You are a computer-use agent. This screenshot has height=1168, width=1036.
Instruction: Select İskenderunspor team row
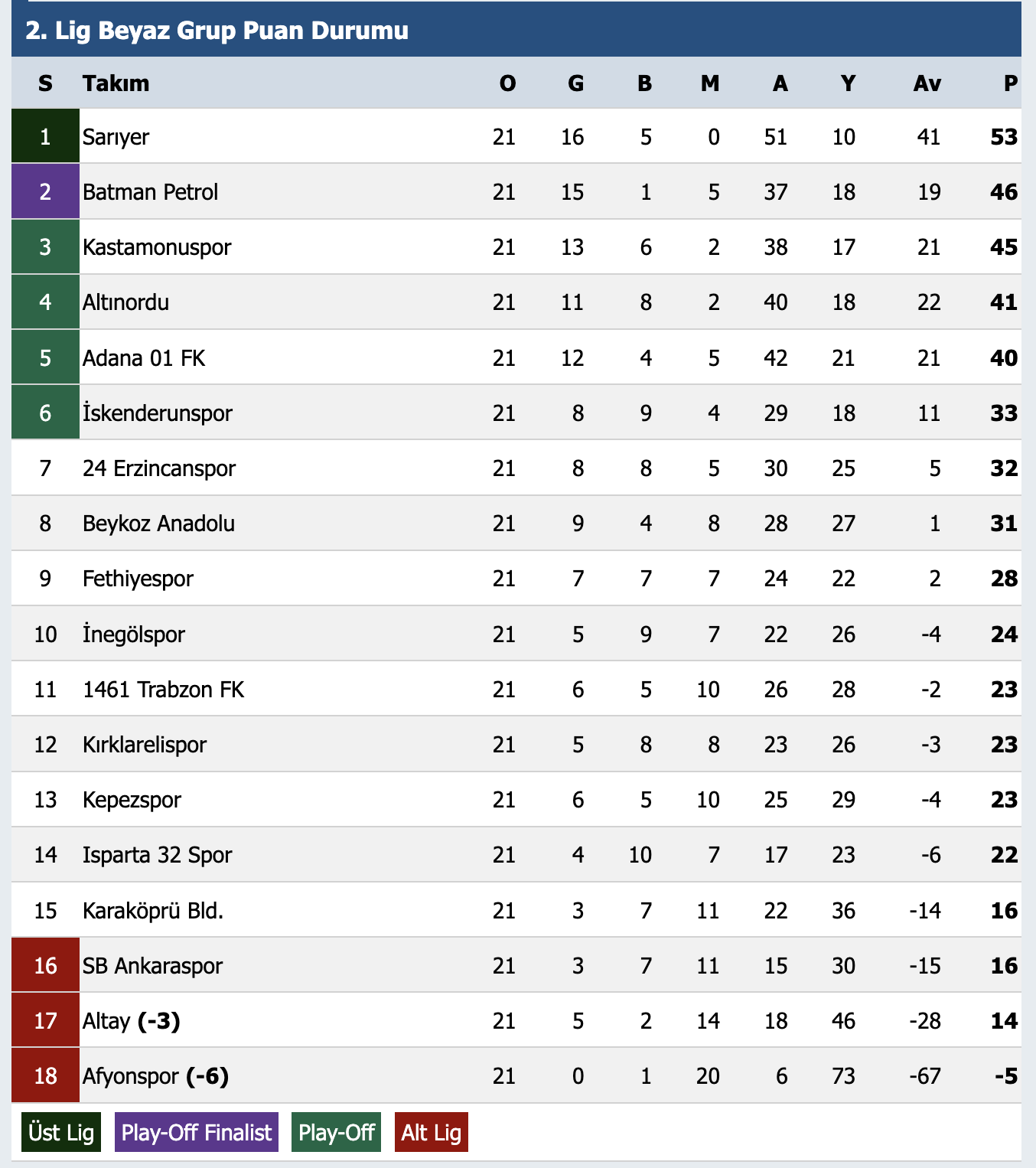tap(516, 413)
